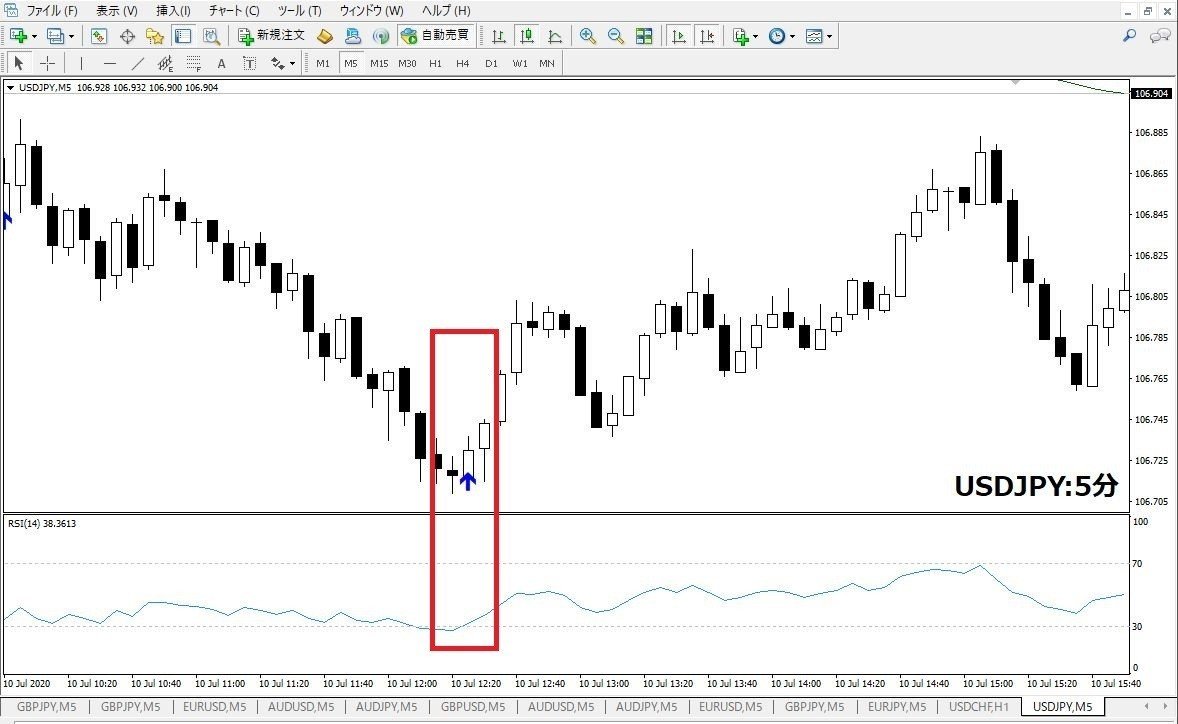This screenshot has height=724, width=1178.
Task: Select the D1 timeframe
Action: (491, 63)
